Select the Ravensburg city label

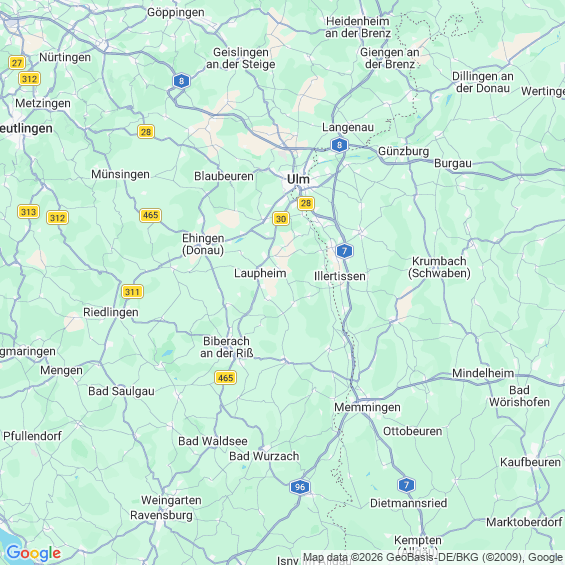click(161, 515)
